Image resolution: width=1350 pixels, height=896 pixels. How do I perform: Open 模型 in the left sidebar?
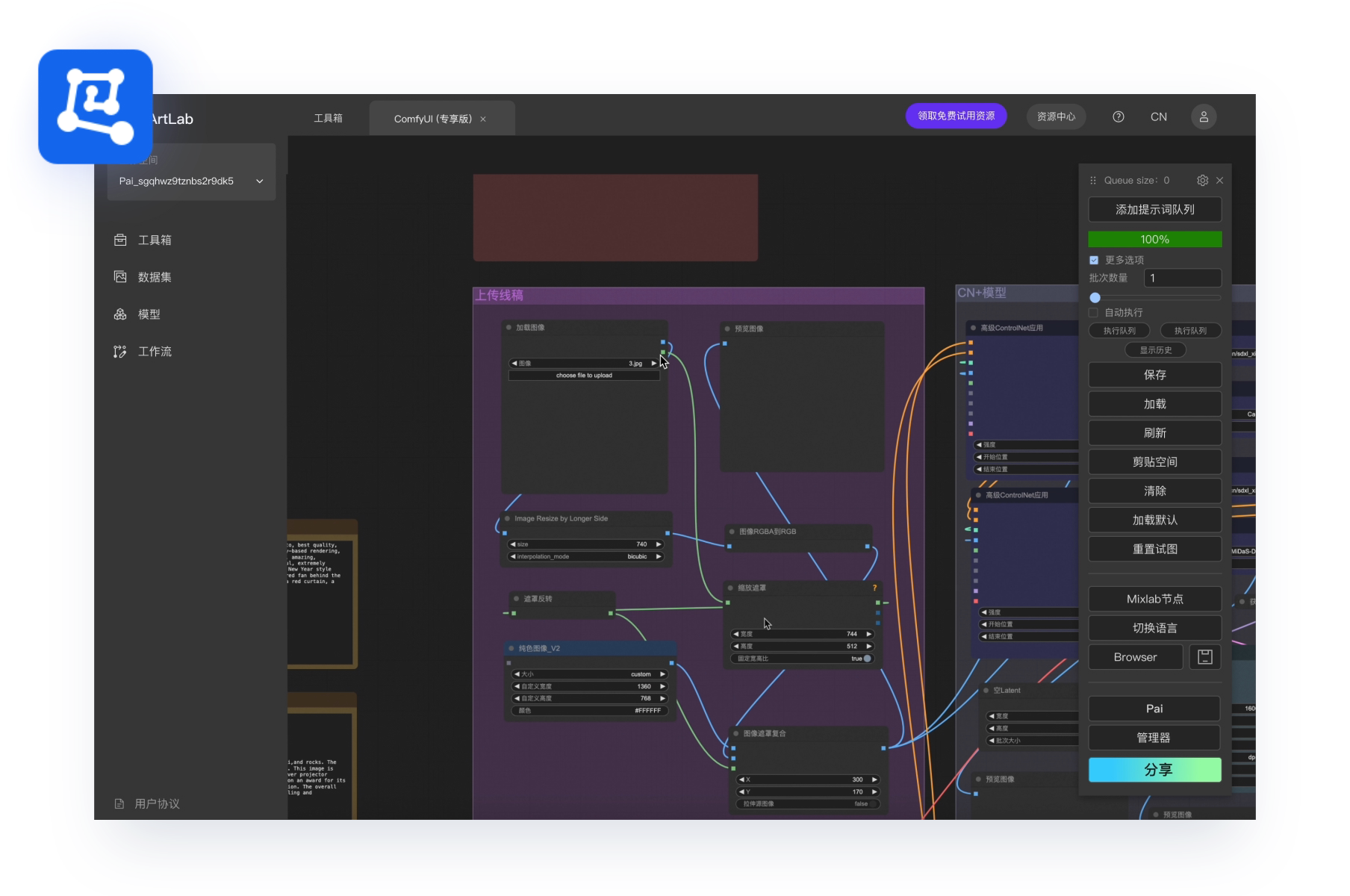(149, 314)
